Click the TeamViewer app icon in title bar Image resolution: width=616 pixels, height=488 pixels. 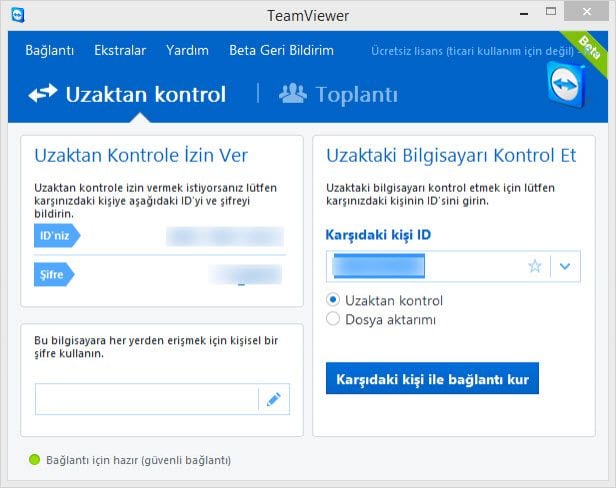point(18,15)
